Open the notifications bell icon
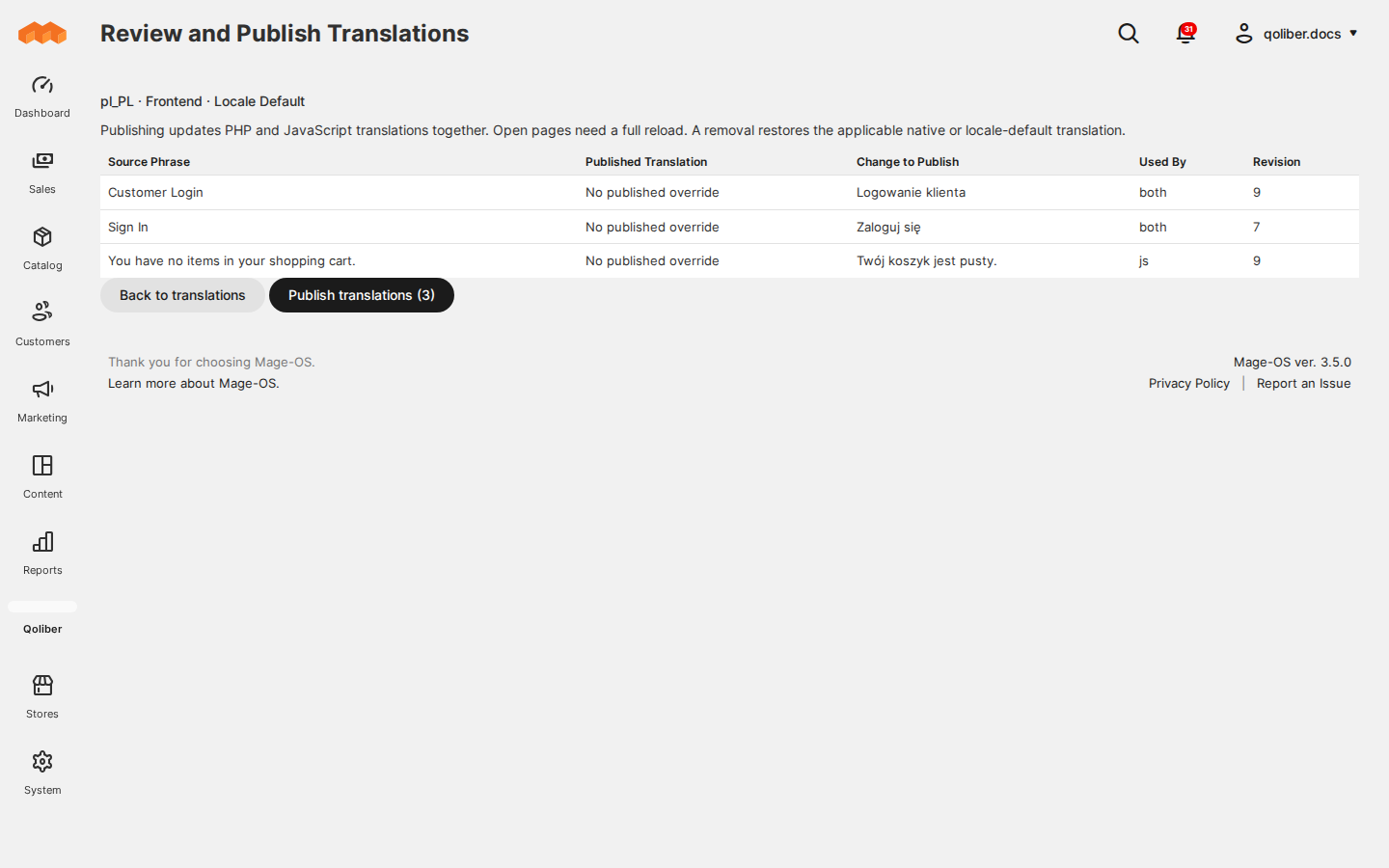The image size is (1389, 868). click(x=1185, y=34)
